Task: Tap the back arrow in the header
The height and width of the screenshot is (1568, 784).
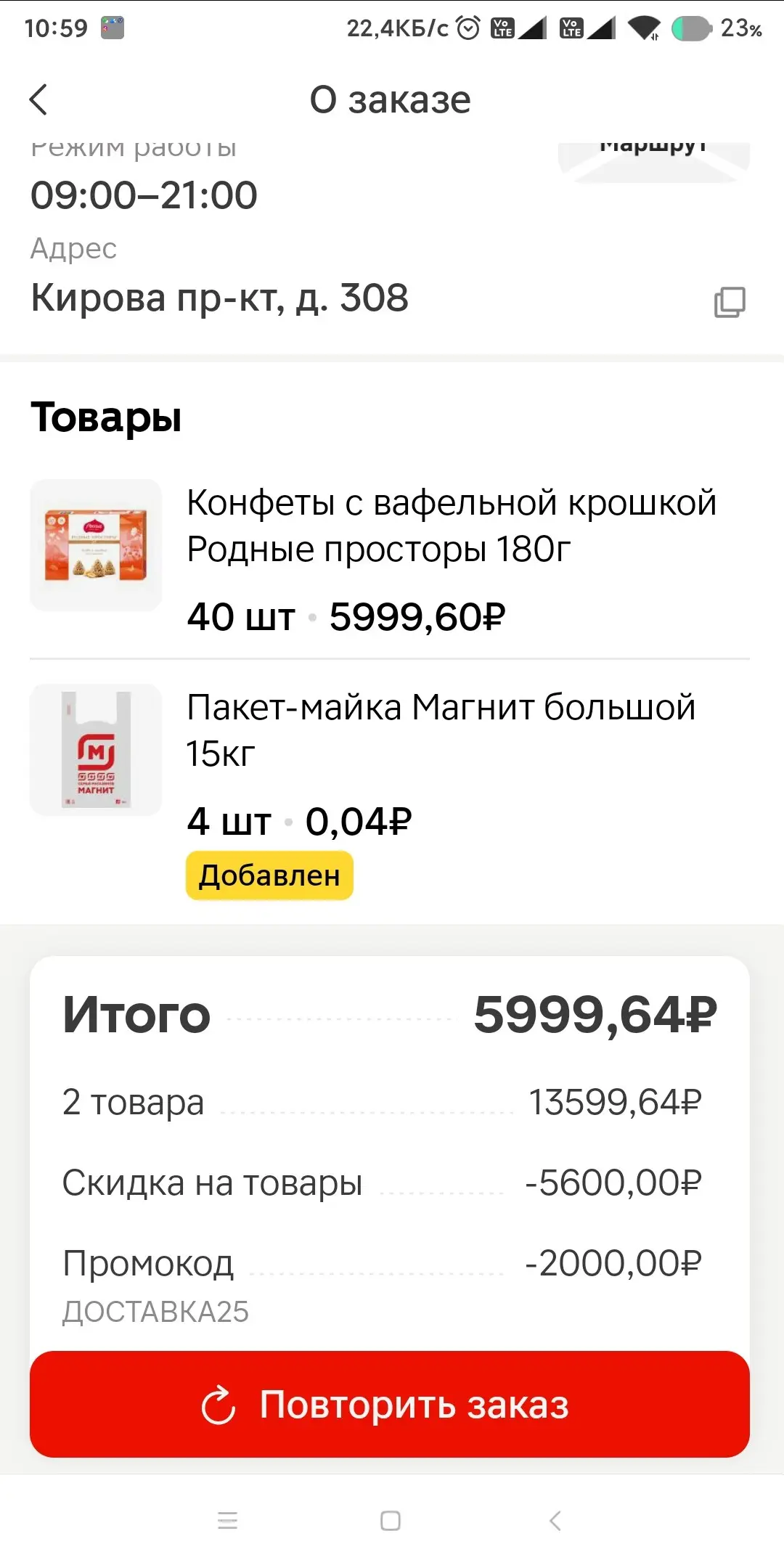Action: click(38, 99)
